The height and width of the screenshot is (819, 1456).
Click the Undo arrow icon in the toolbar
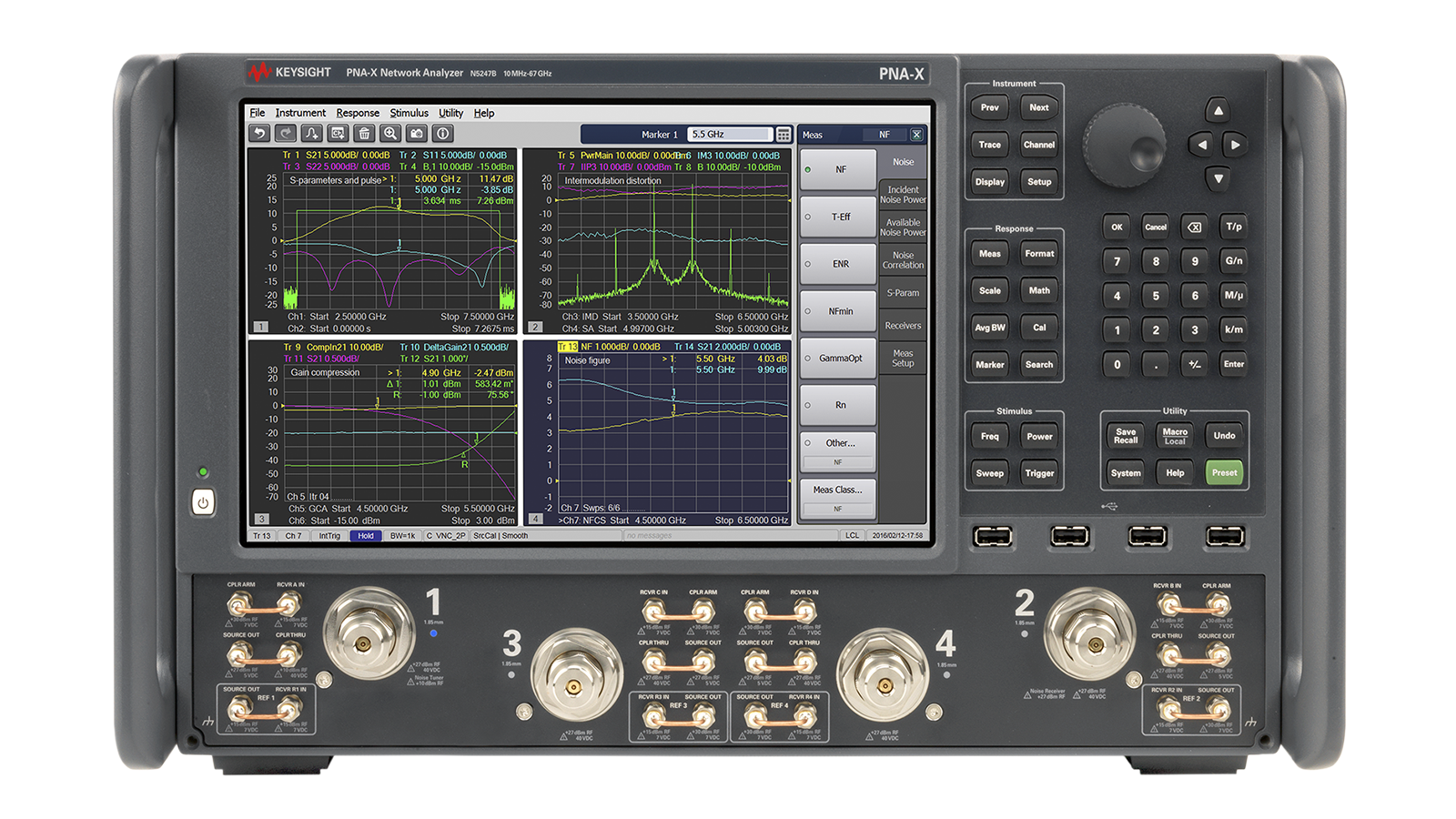pos(259,134)
